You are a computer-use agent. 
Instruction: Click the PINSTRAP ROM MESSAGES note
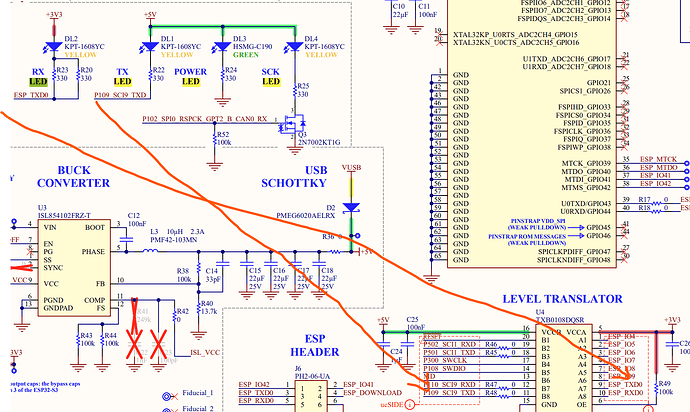(527, 239)
